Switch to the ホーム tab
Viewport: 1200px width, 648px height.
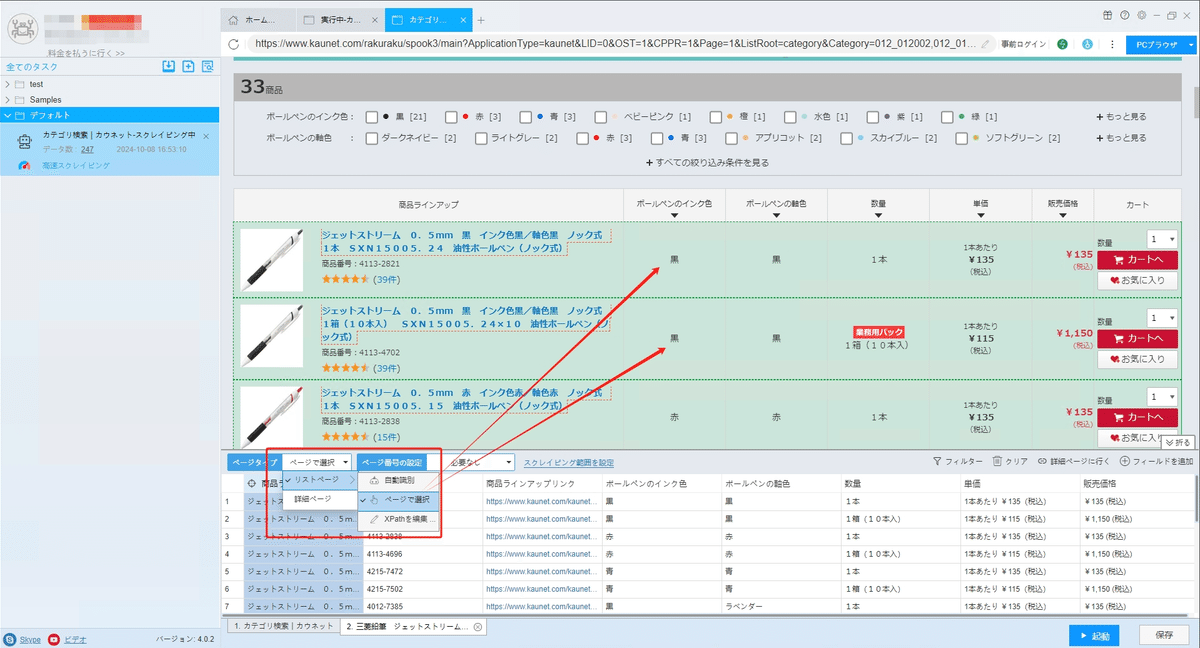[x=259, y=20]
